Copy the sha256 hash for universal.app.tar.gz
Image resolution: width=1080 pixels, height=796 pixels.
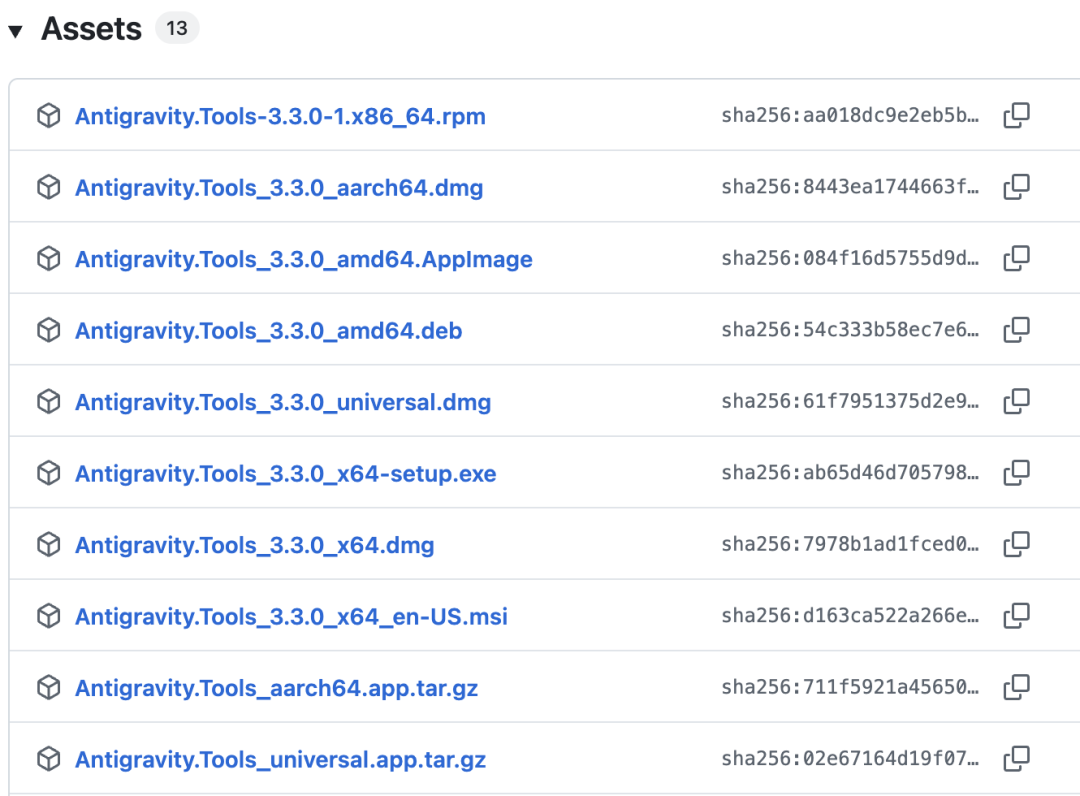tap(1017, 758)
